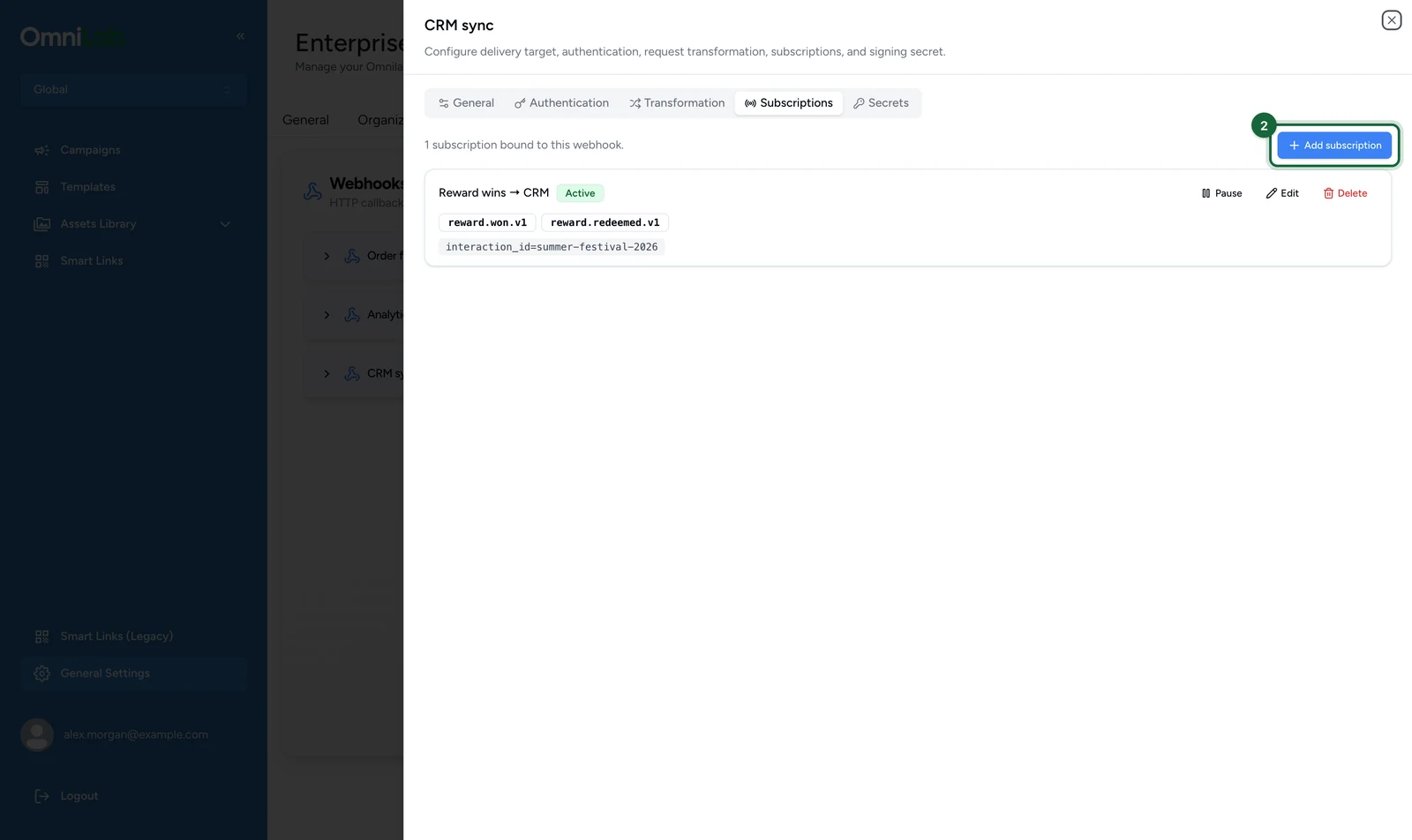Screen dimensions: 1412x840
Task: Open Campaigns in the sidebar
Action: pos(133,150)
